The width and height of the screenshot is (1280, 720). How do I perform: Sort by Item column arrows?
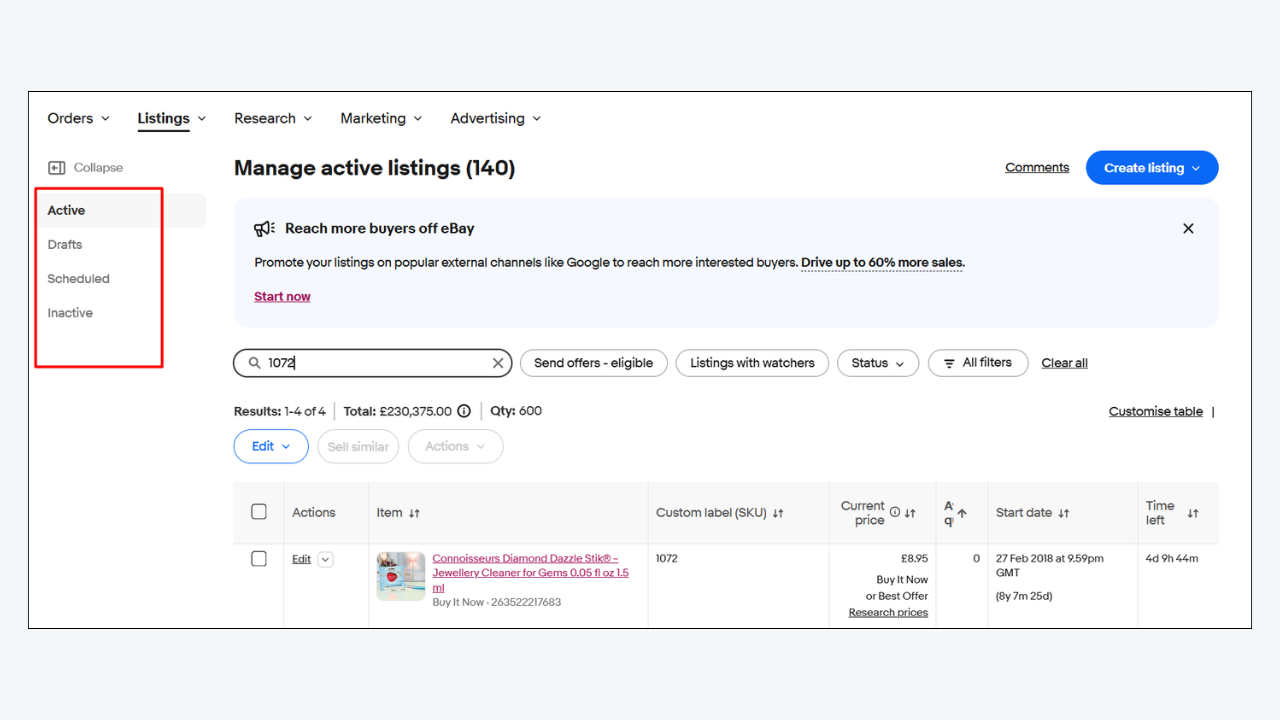(x=414, y=513)
